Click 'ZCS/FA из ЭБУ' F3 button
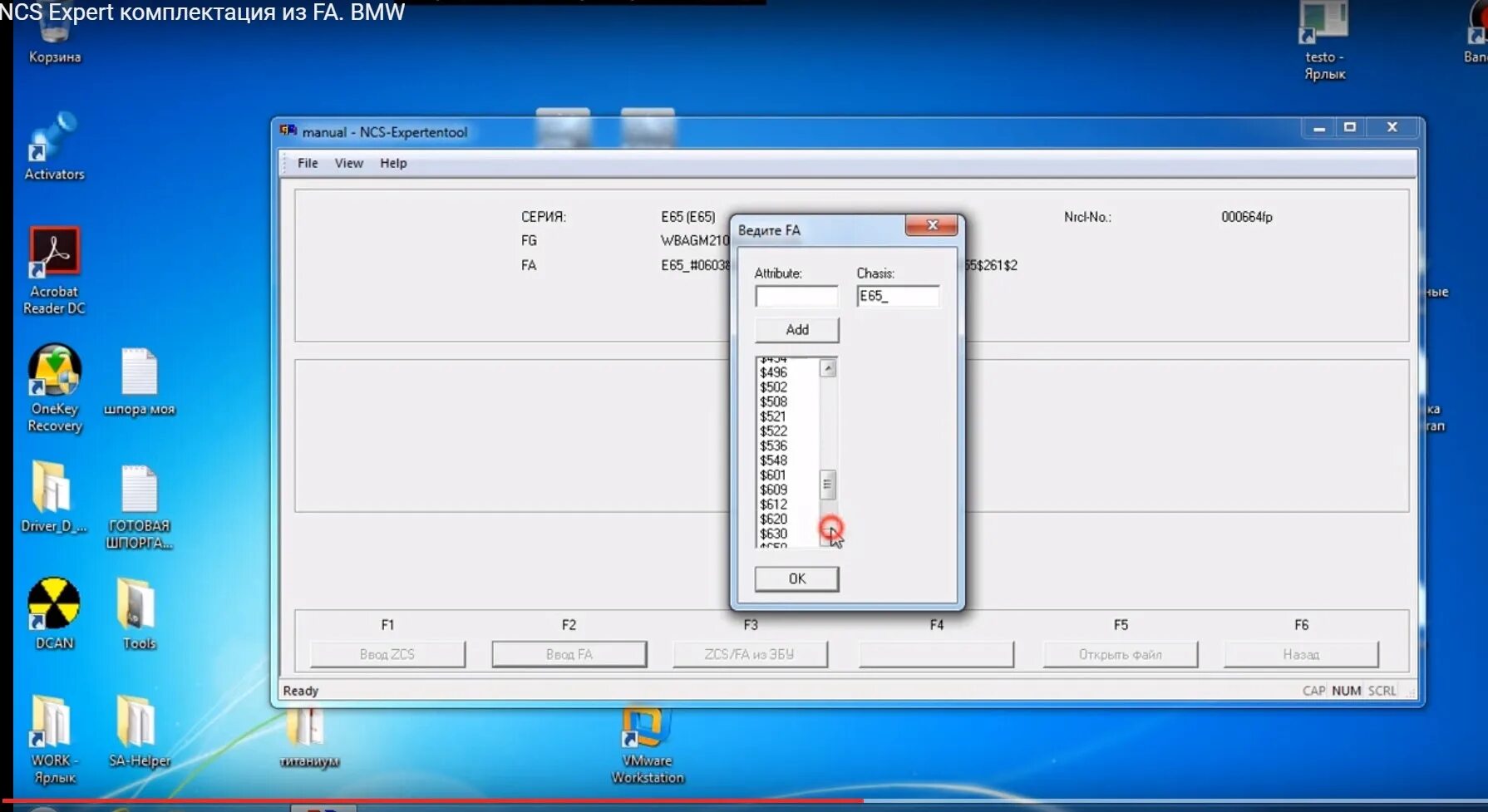The width and height of the screenshot is (1488, 812). point(750,654)
